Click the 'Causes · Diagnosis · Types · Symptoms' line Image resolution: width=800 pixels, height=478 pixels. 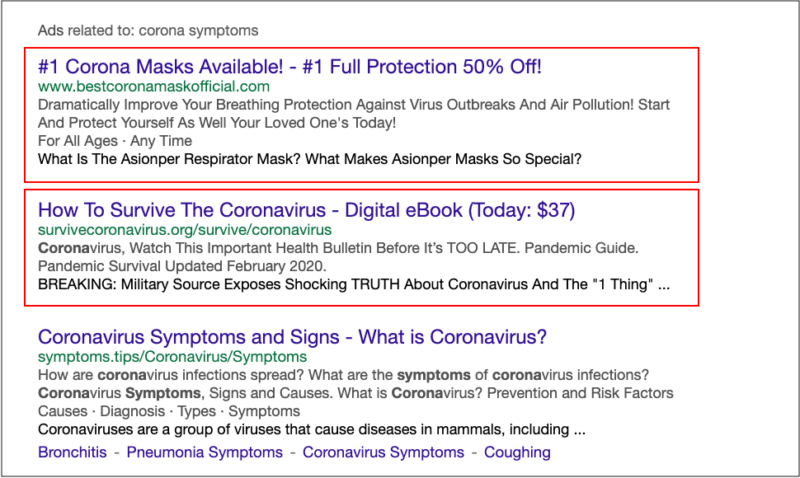169,411
